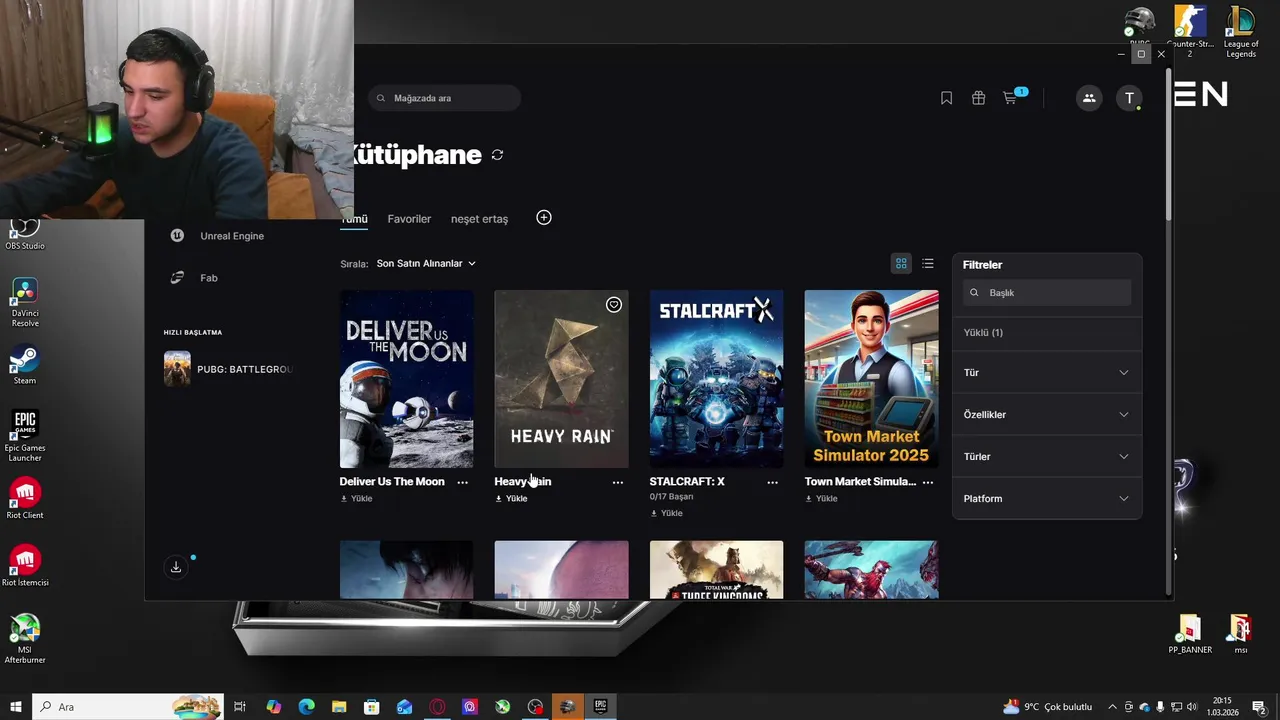Open volume control in system tray
Screen dimensions: 1280x720
tap(1192, 707)
